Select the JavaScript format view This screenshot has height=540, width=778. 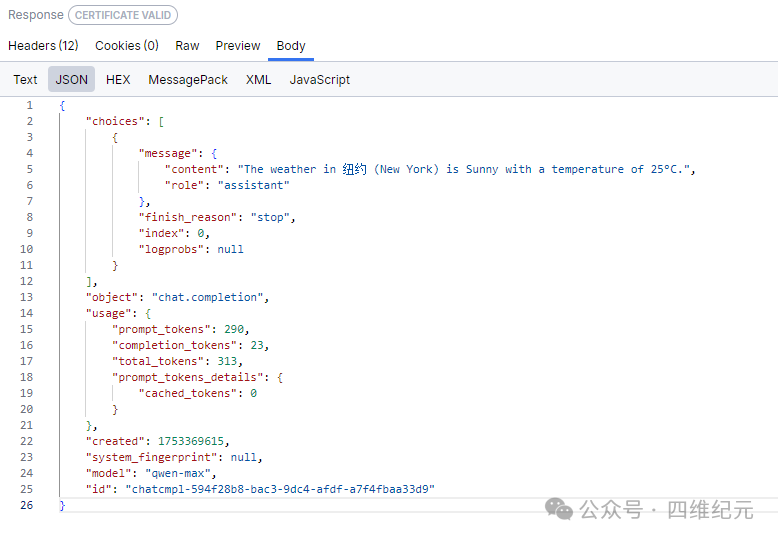pos(320,79)
